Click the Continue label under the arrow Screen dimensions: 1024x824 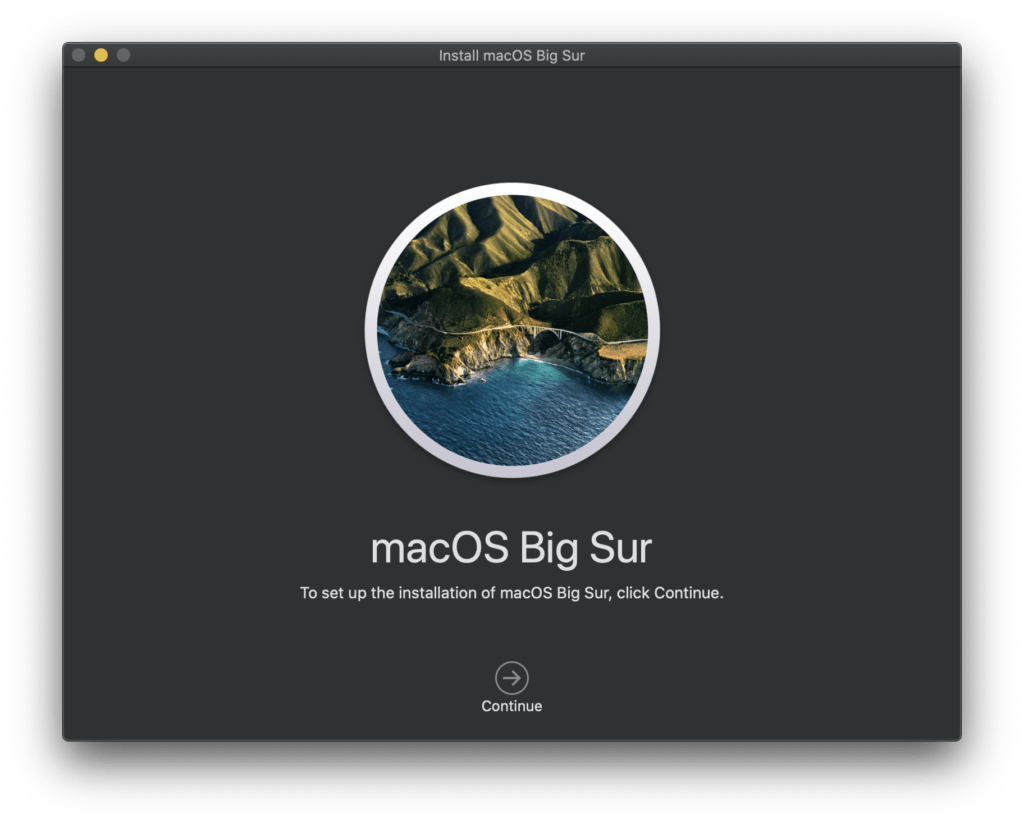(x=511, y=706)
